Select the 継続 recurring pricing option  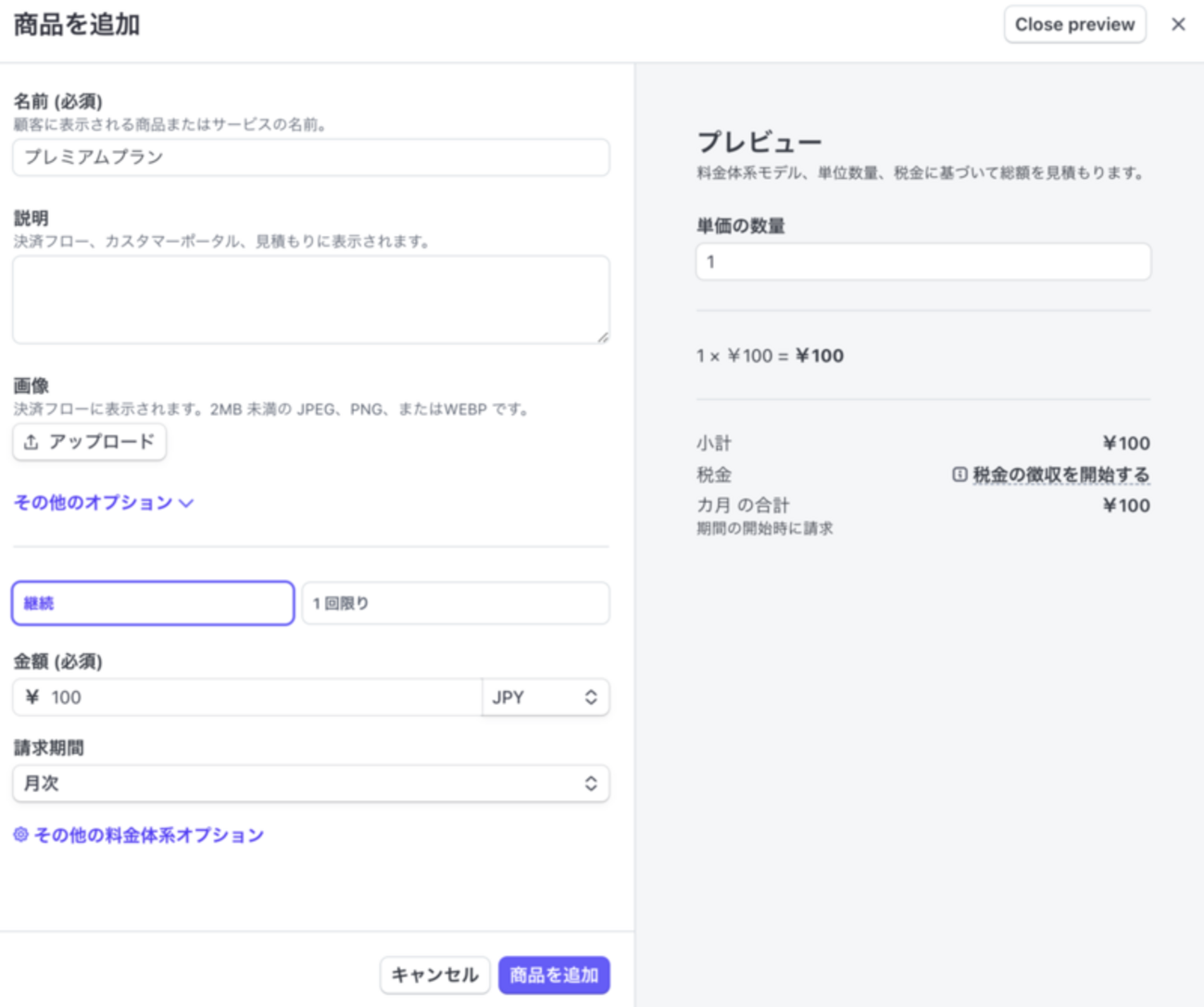coord(153,603)
